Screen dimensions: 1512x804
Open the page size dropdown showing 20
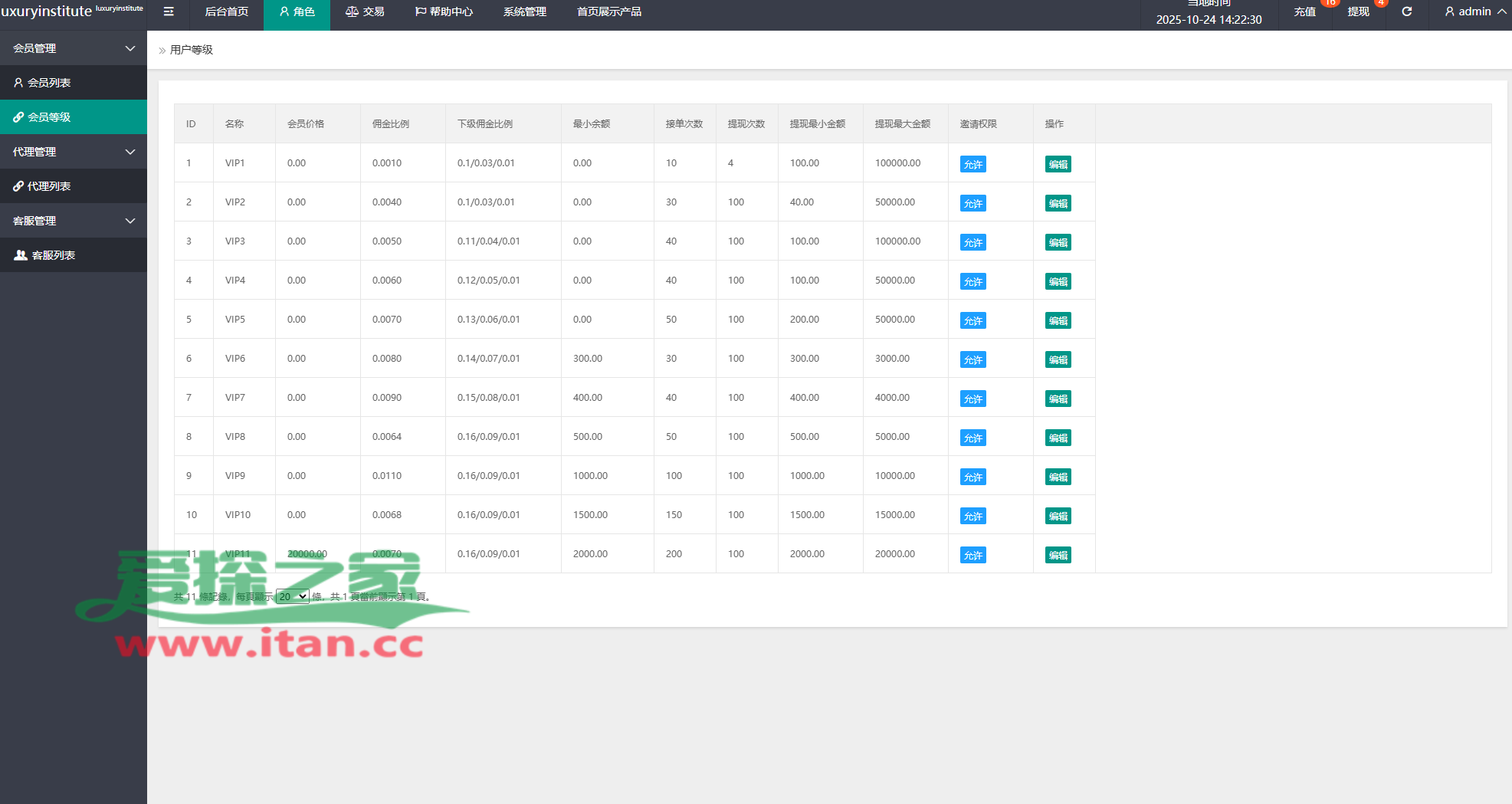pyautogui.click(x=293, y=596)
